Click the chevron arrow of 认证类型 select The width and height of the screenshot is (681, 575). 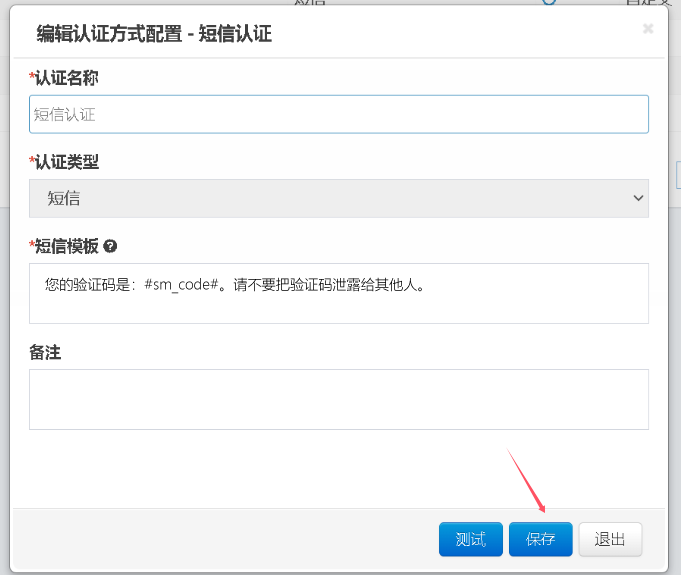(x=639, y=198)
